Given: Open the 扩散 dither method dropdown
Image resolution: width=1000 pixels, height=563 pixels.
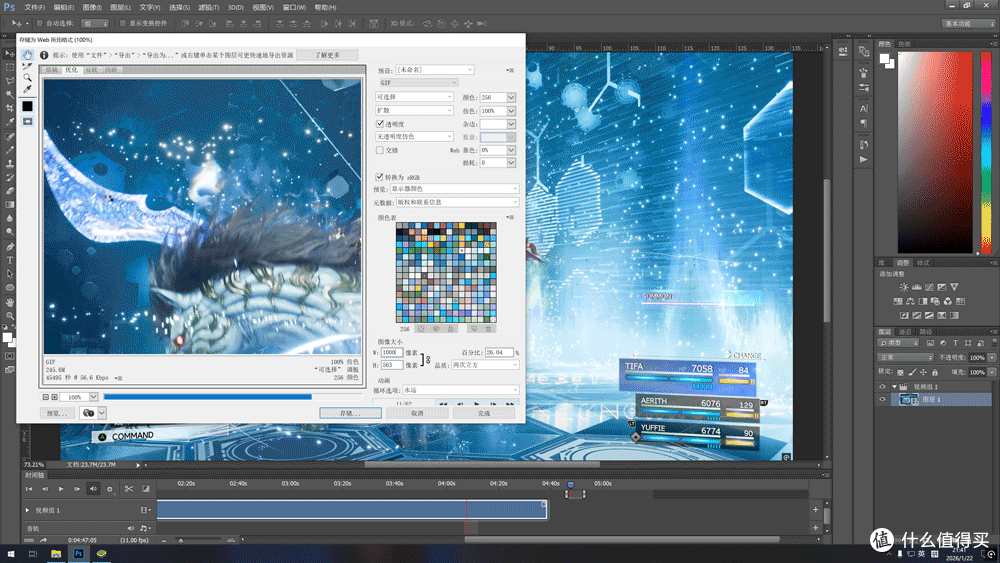Looking at the screenshot, I should 414,110.
